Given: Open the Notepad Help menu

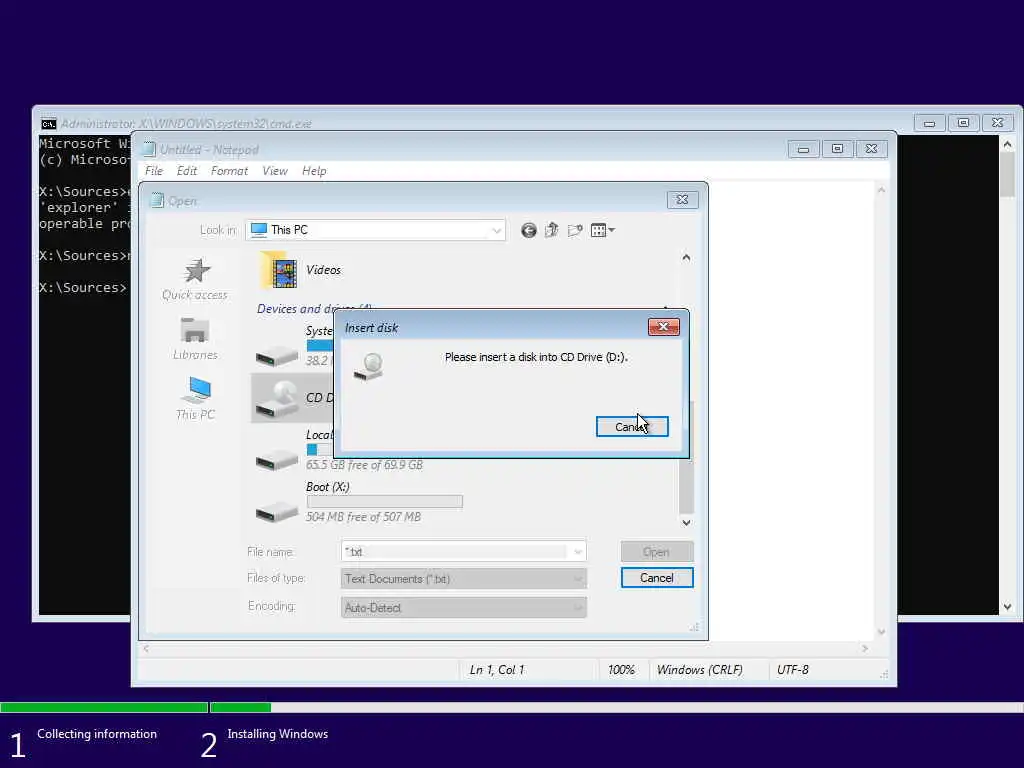Looking at the screenshot, I should (313, 171).
